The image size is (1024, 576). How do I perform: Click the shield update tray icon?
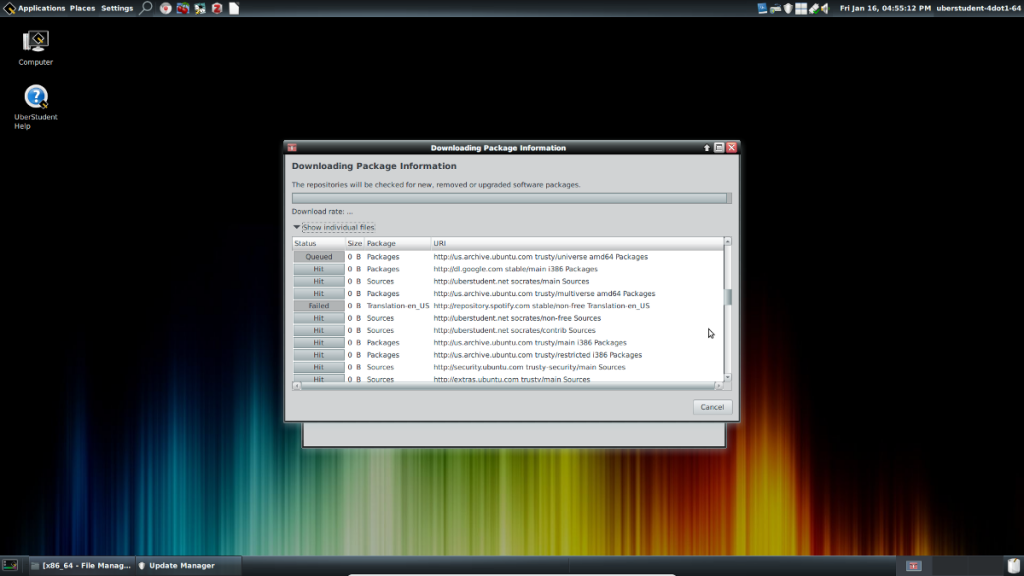tap(788, 8)
